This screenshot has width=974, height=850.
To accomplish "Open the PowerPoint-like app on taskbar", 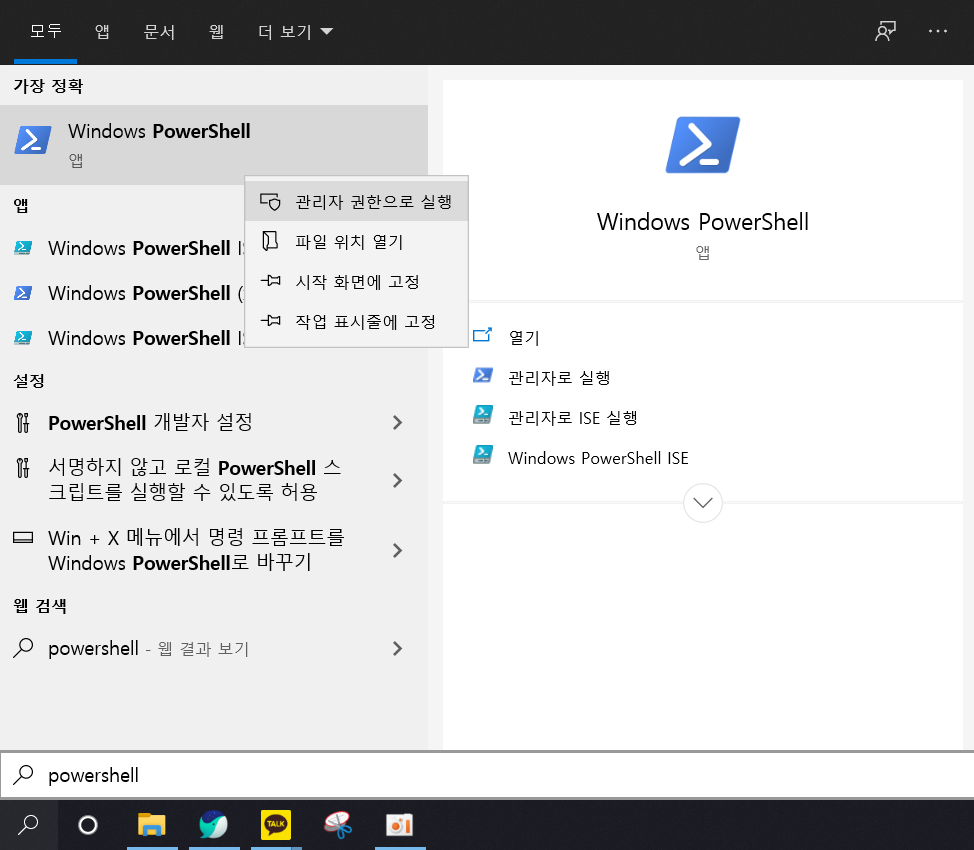I will [x=399, y=825].
